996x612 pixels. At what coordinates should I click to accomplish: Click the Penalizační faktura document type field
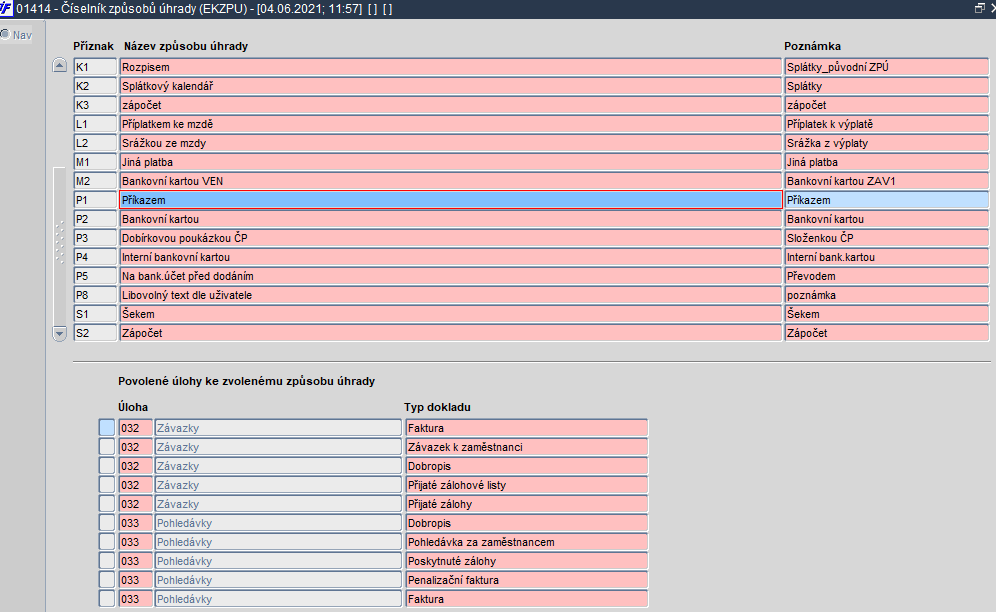(x=527, y=580)
